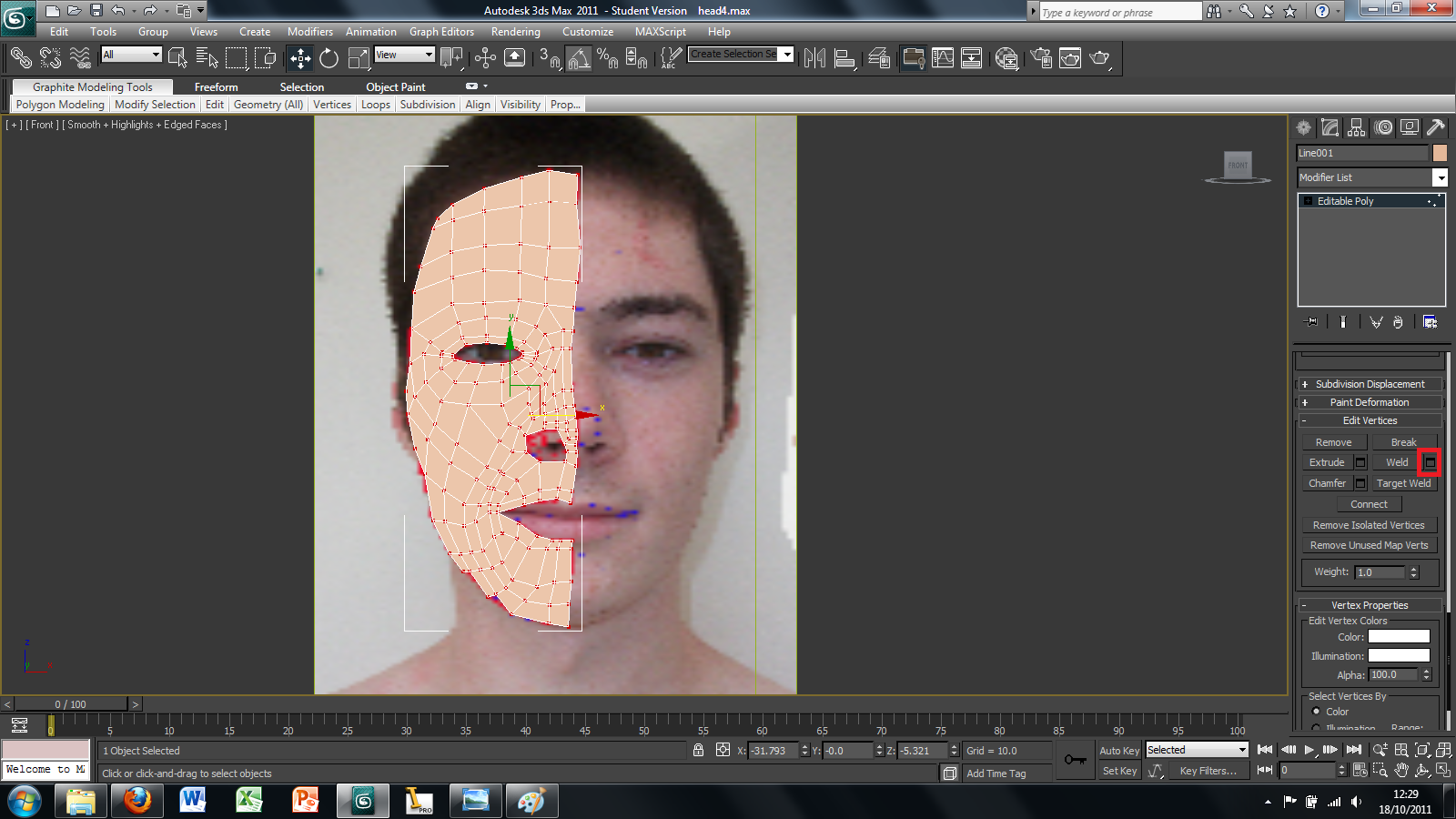1456x819 pixels.
Task: Switch to the Create command panel
Action: coord(1303,127)
